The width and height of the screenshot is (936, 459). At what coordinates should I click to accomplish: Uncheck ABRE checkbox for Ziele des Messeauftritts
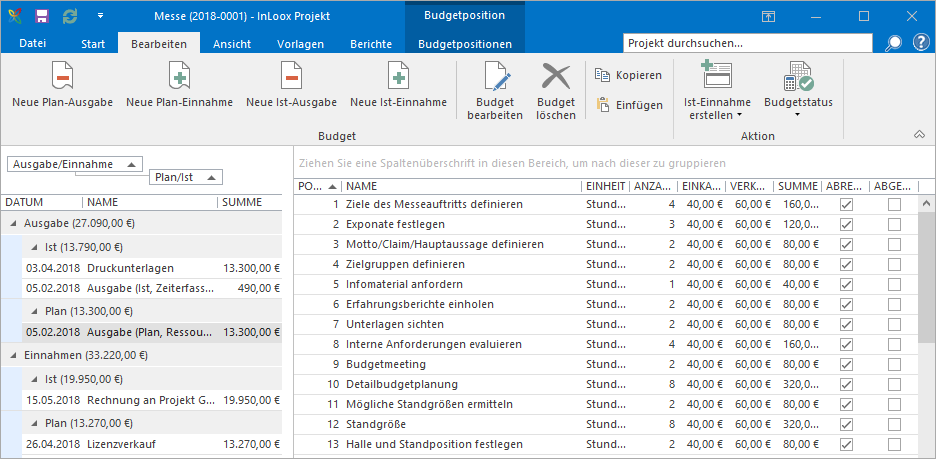point(846,205)
